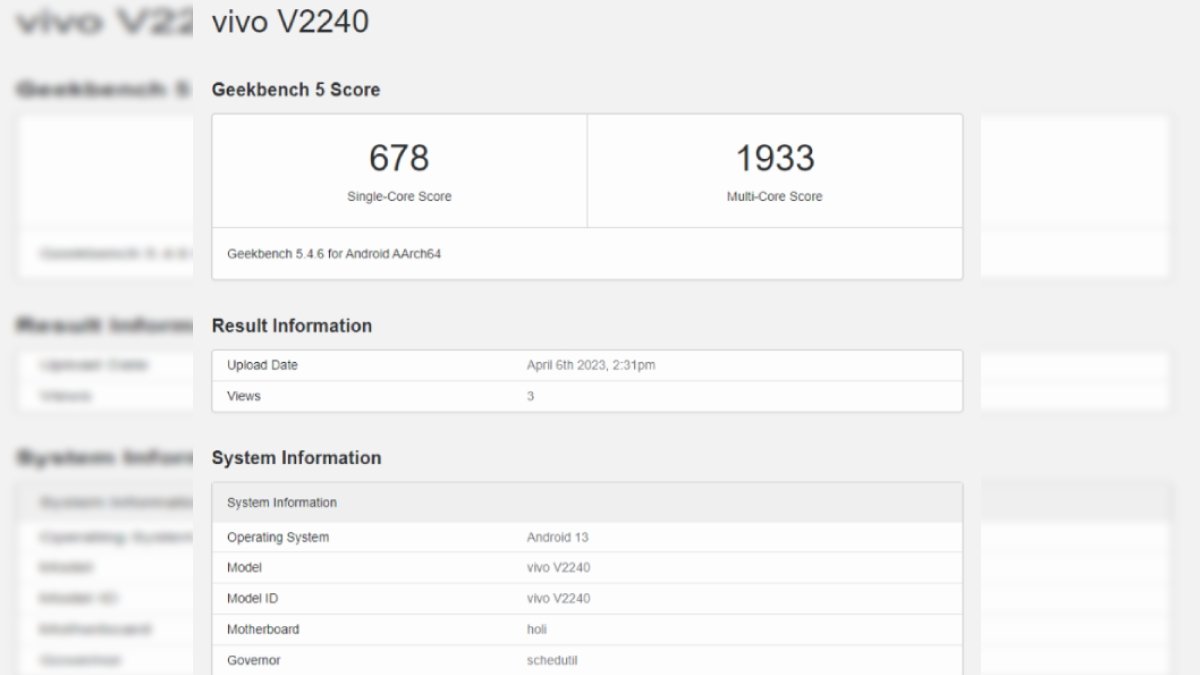This screenshot has width=1200, height=675.
Task: Select the date April 6th 2023, 2:31pm
Action: (591, 365)
